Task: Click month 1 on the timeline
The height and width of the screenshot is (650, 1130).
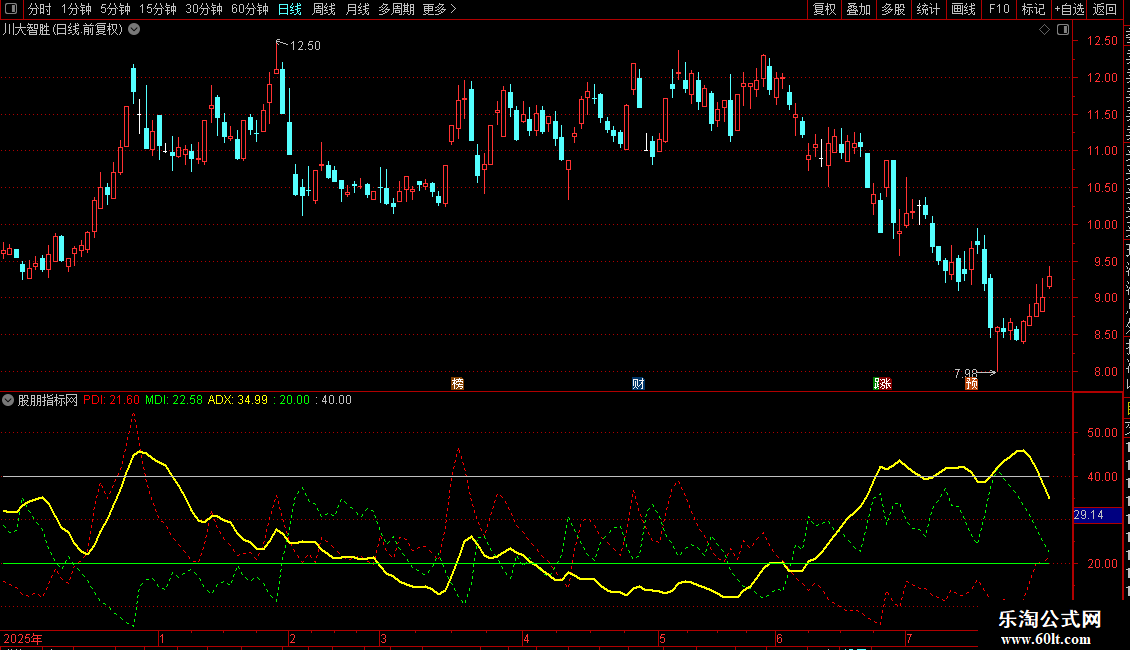Action: click(162, 638)
